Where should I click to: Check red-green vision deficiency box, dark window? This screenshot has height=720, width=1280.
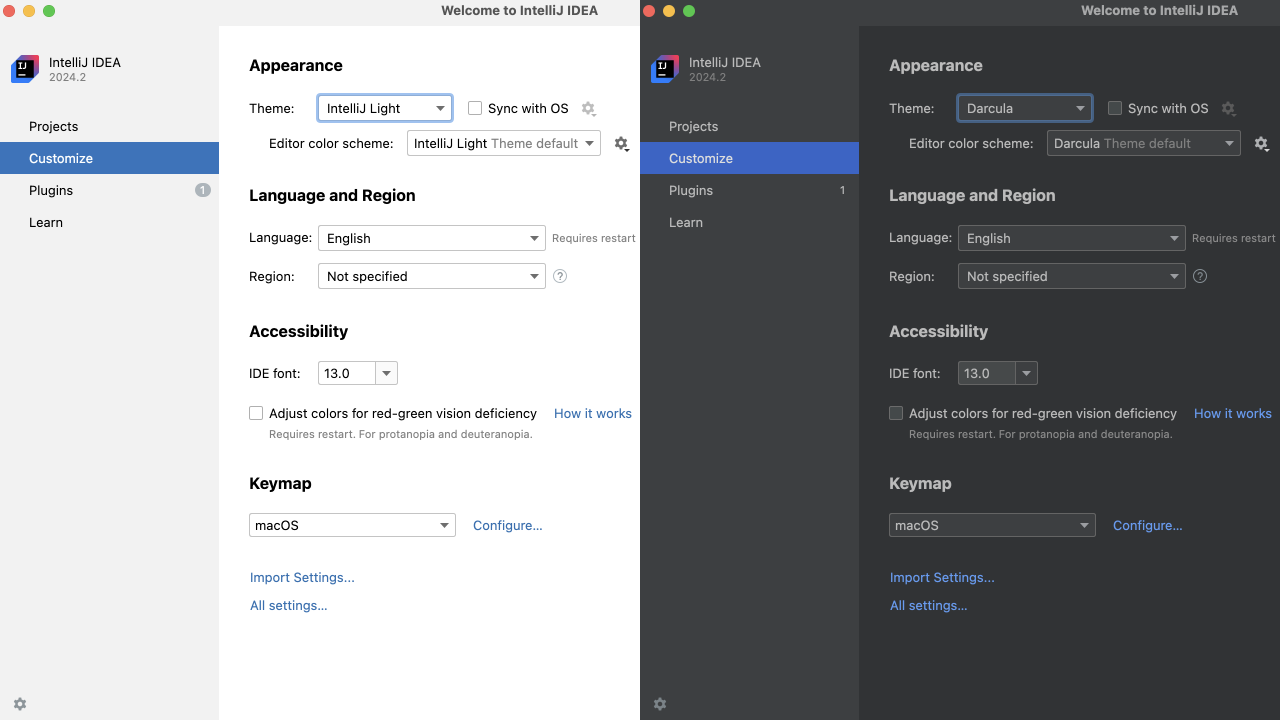(896, 413)
